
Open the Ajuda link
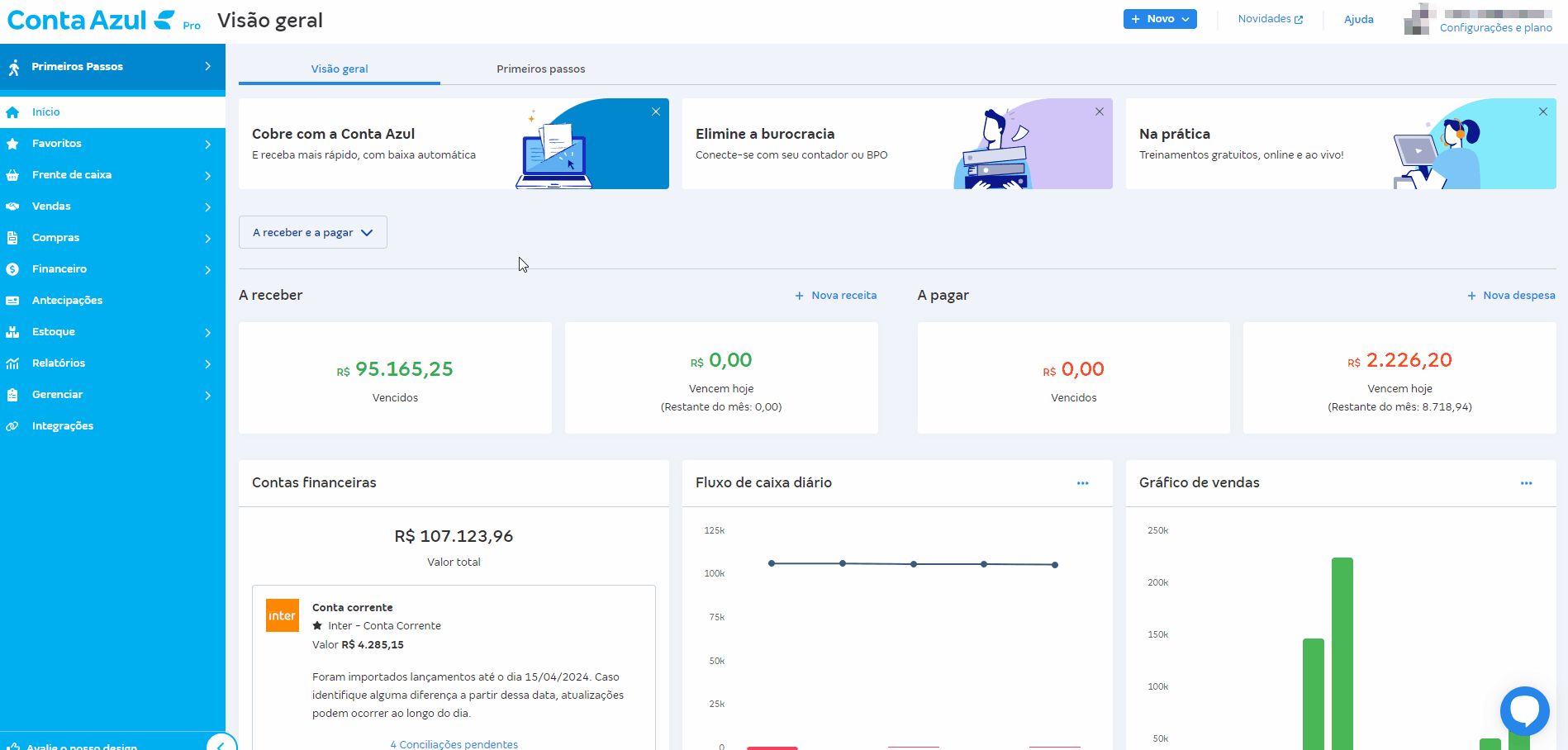coord(1359,20)
